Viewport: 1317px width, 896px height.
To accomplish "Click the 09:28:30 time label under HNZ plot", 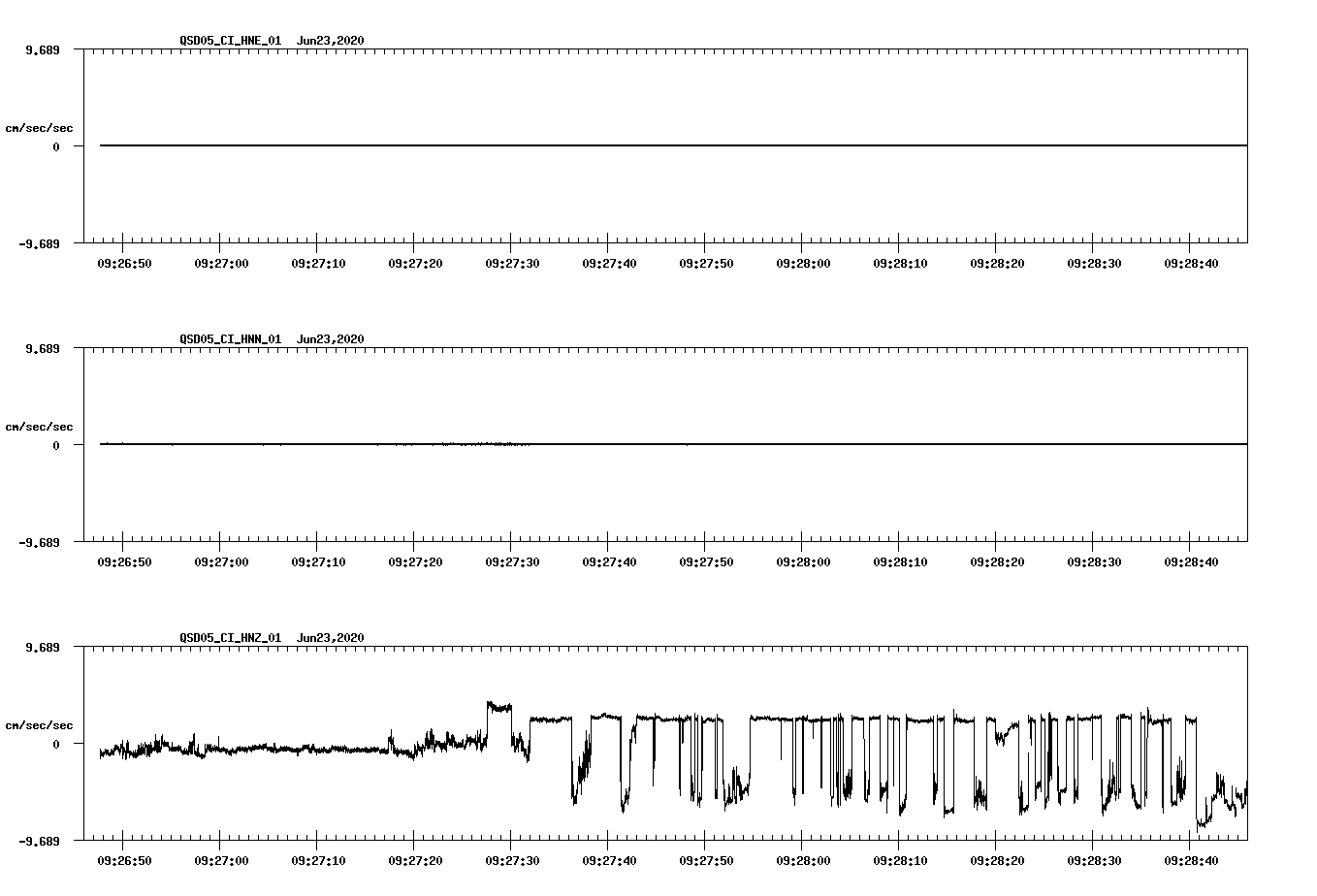I will [1094, 860].
